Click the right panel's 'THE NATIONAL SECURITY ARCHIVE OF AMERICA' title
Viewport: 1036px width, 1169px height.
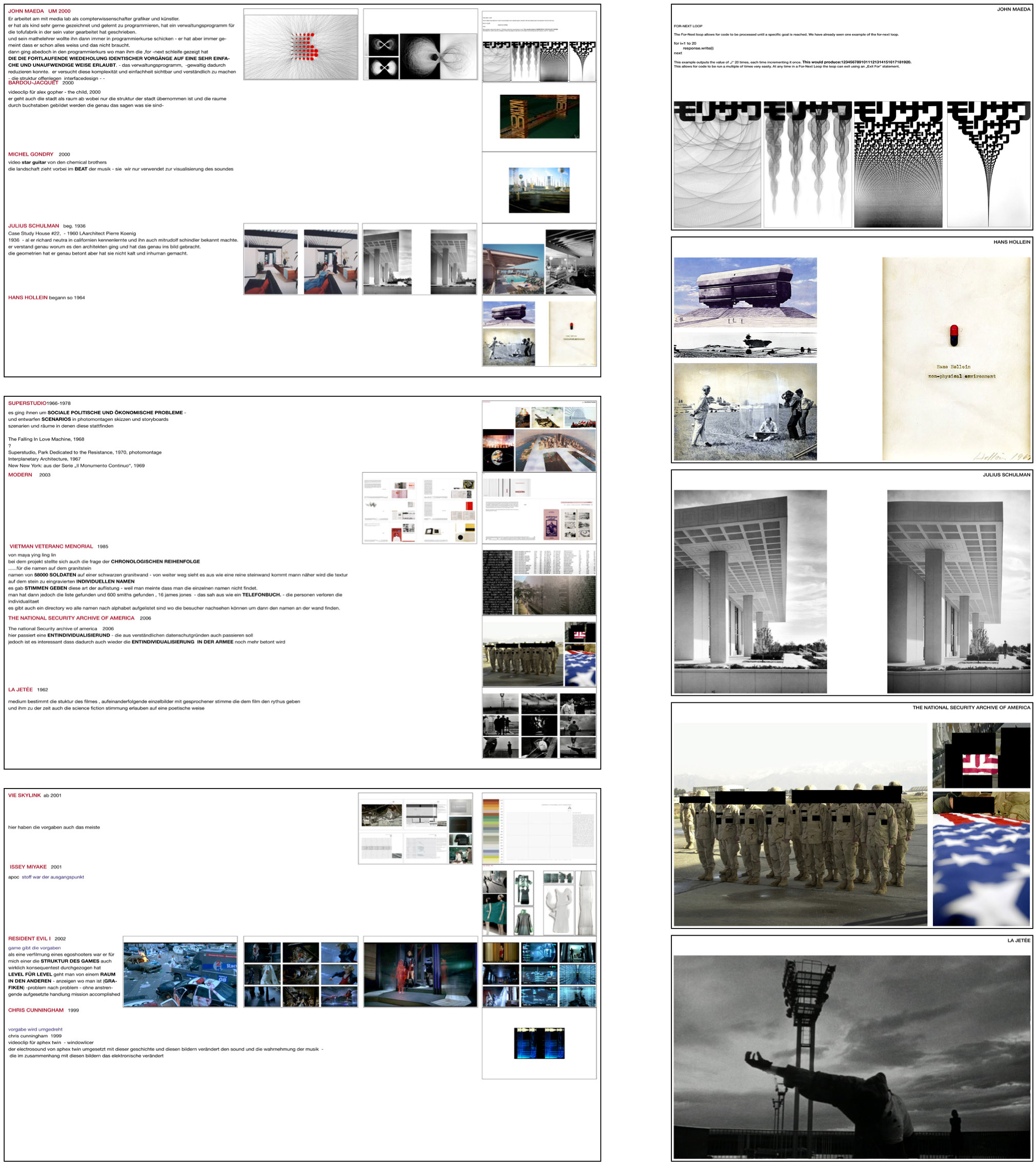pyautogui.click(x=971, y=708)
